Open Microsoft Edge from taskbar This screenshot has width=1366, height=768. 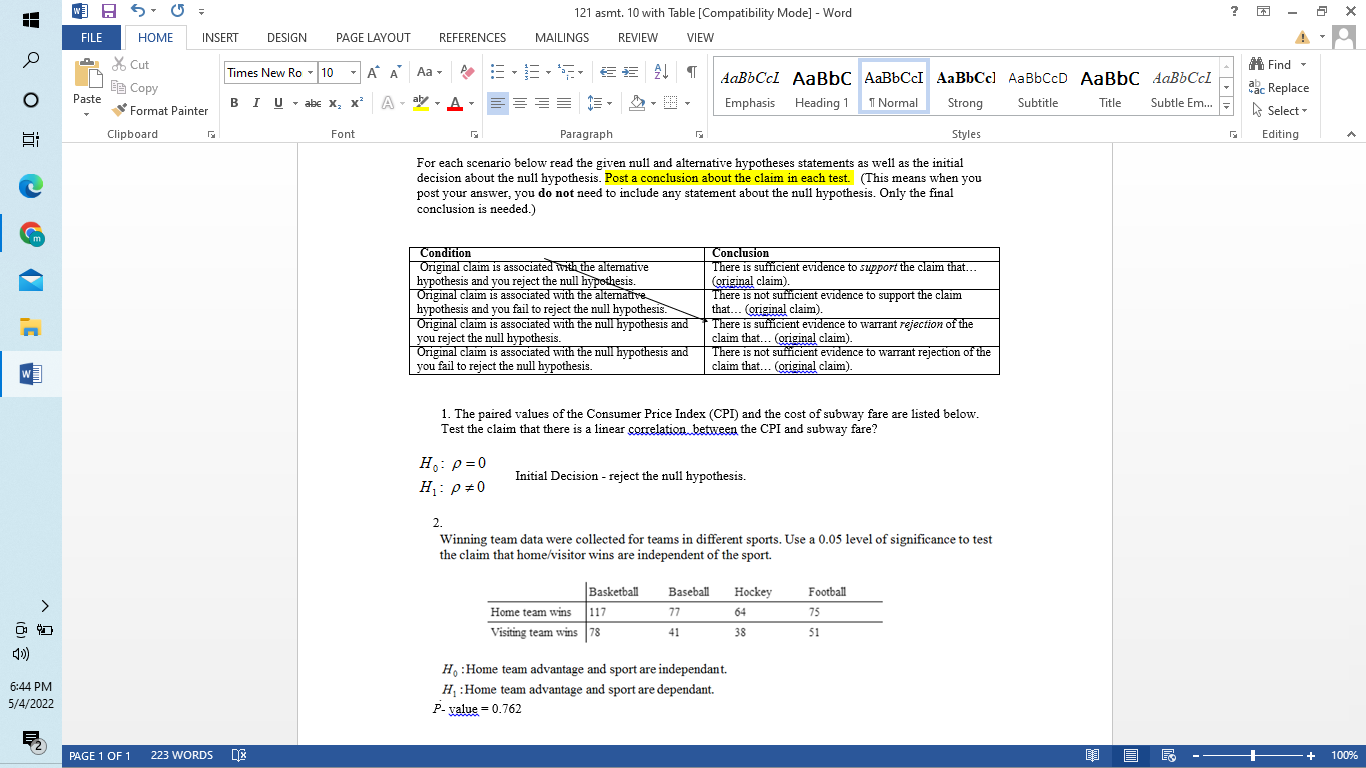tap(31, 186)
